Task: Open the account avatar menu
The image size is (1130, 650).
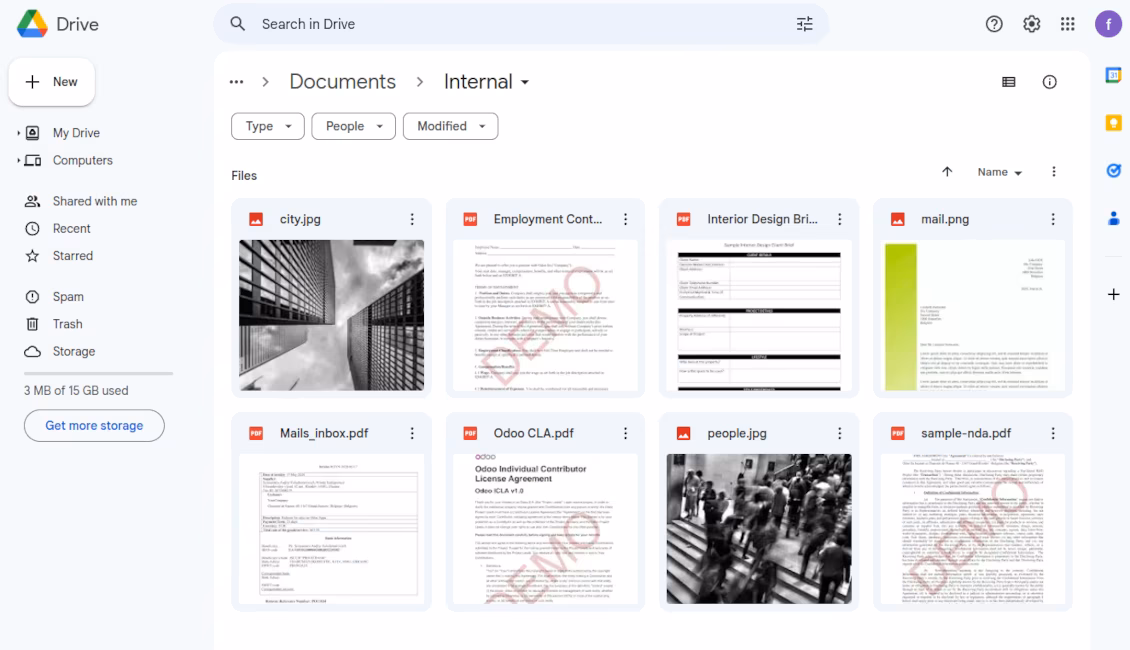Action: [x=1108, y=24]
